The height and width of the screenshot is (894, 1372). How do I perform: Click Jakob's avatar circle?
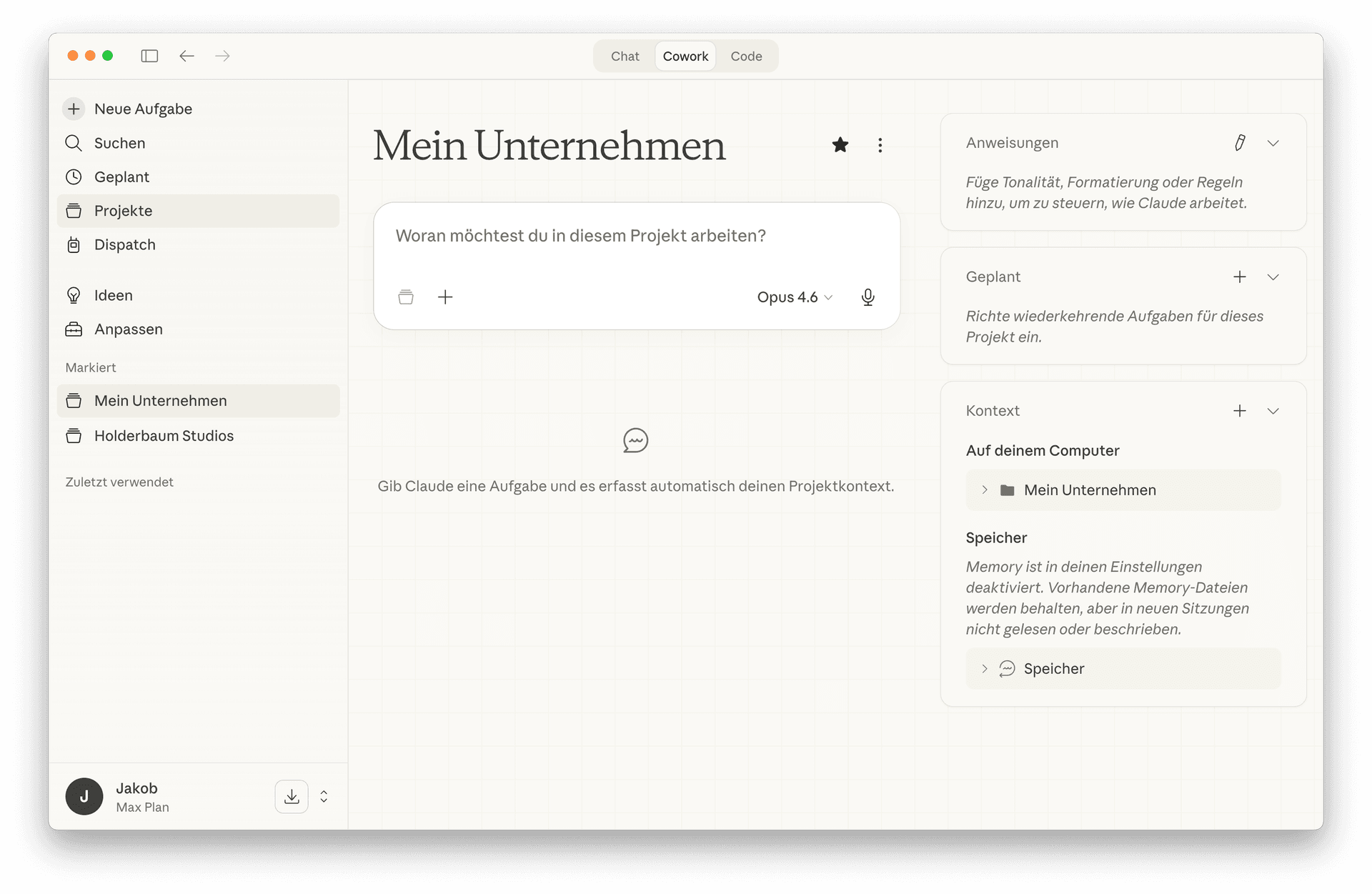(84, 797)
